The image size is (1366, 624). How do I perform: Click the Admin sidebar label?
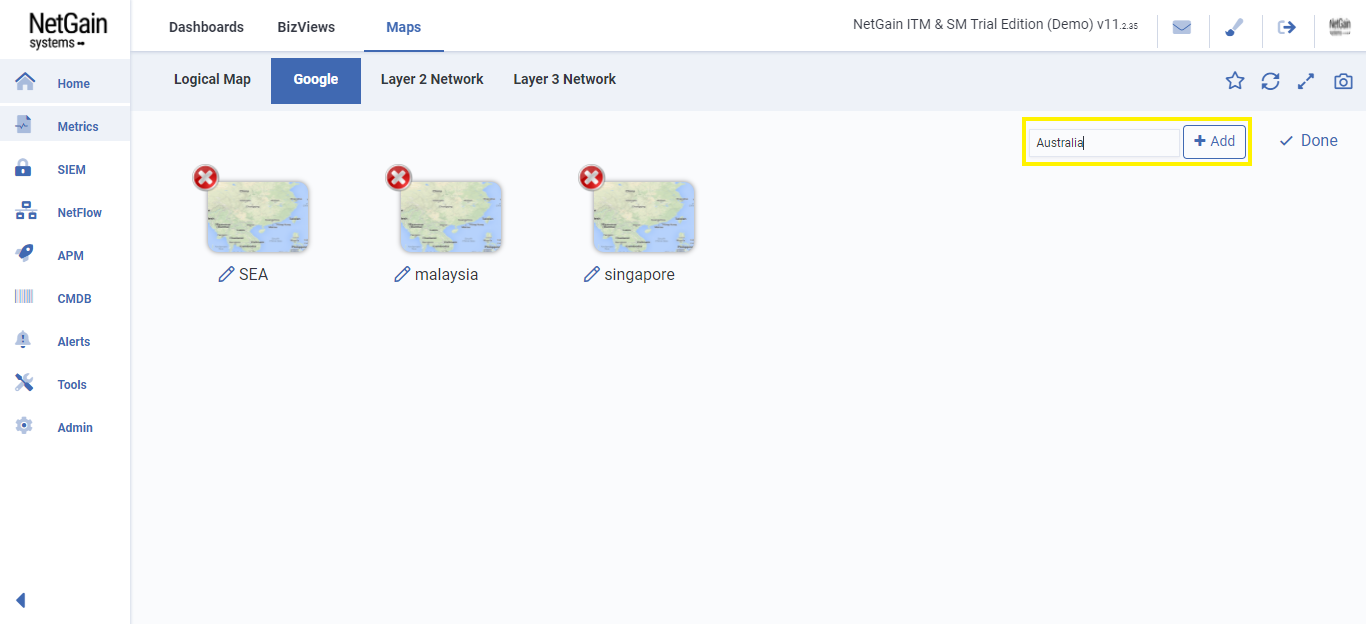(x=75, y=428)
